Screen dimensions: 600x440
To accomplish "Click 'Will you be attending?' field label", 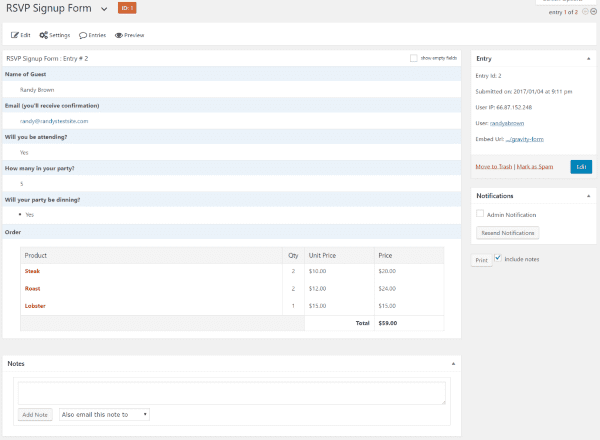I will click(x=36, y=137).
